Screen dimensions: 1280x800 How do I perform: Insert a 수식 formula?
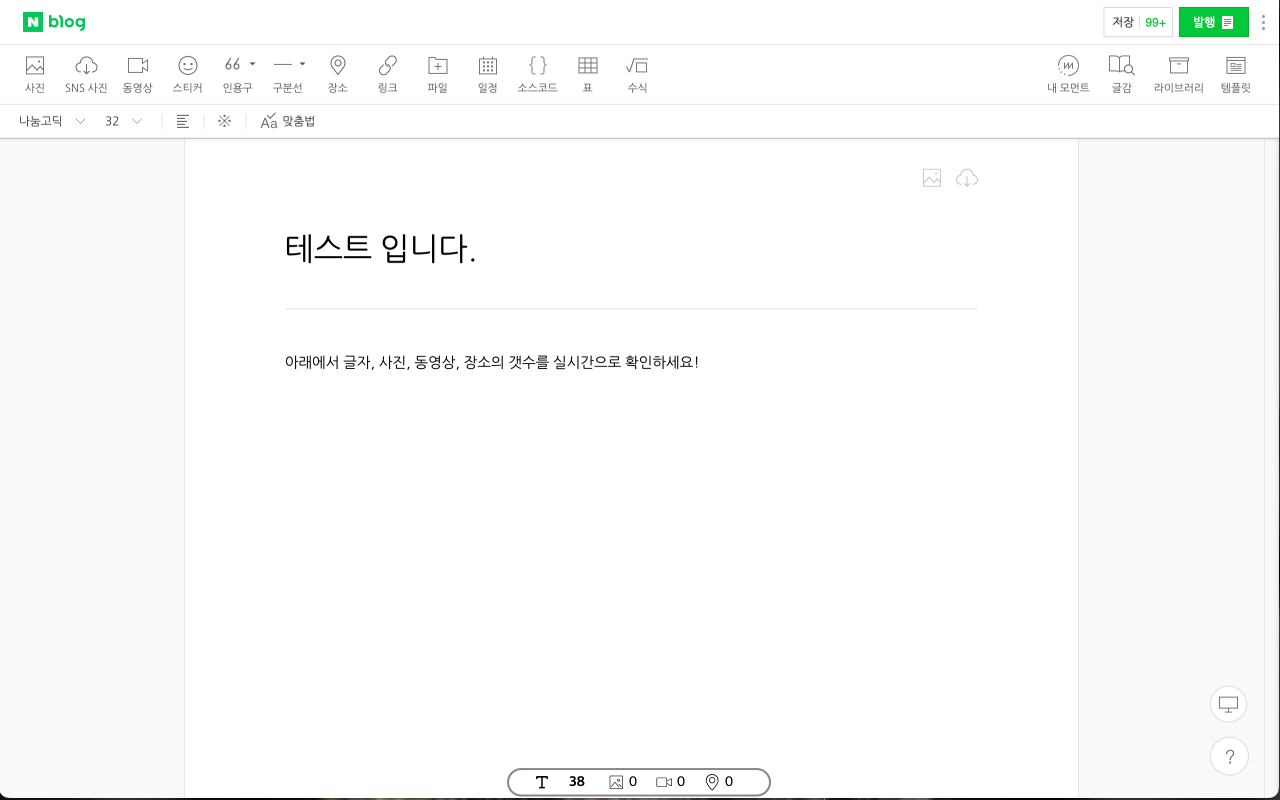click(637, 74)
